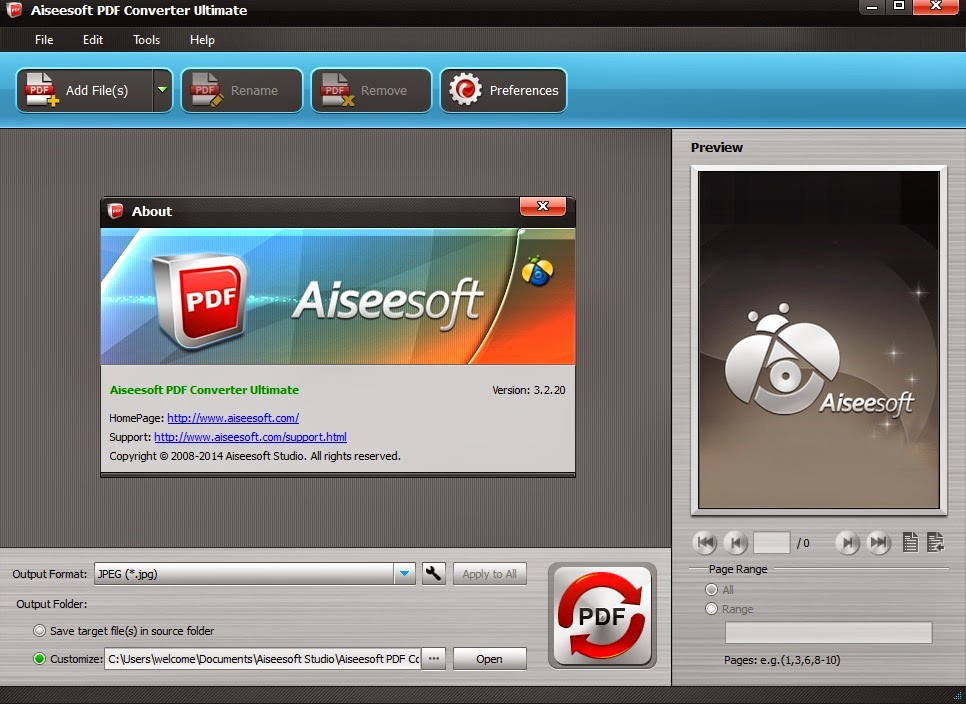Jump to last page in preview
Image resolution: width=966 pixels, height=704 pixels.
[x=879, y=543]
